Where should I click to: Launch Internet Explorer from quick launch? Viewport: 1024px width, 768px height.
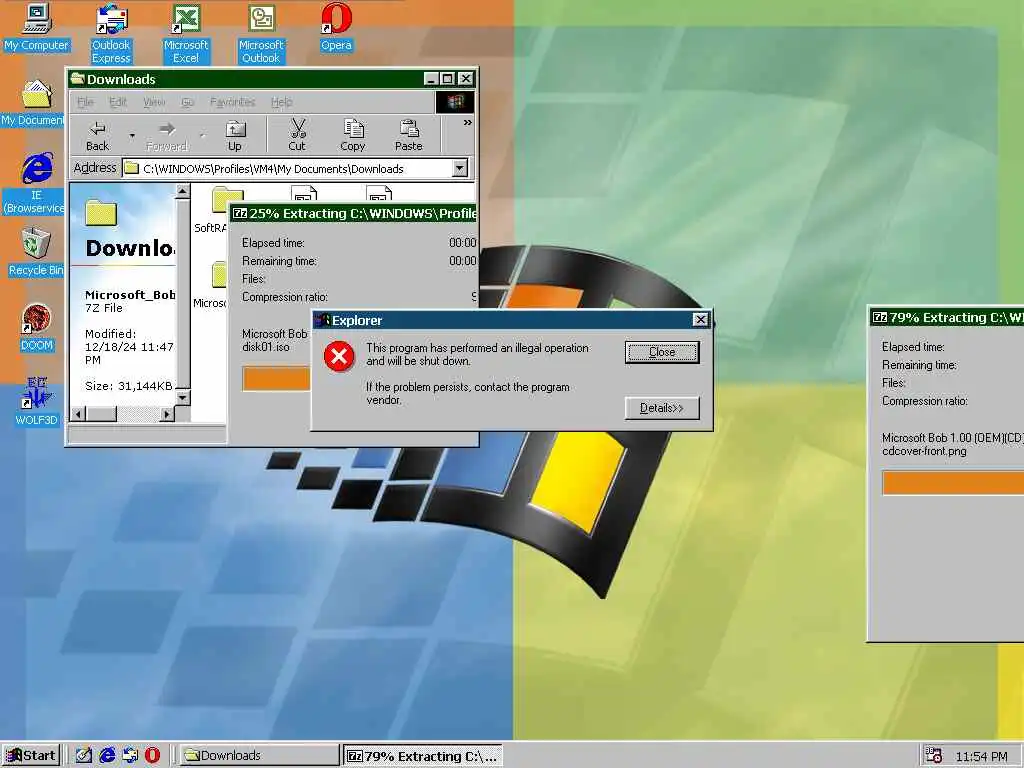click(x=106, y=756)
